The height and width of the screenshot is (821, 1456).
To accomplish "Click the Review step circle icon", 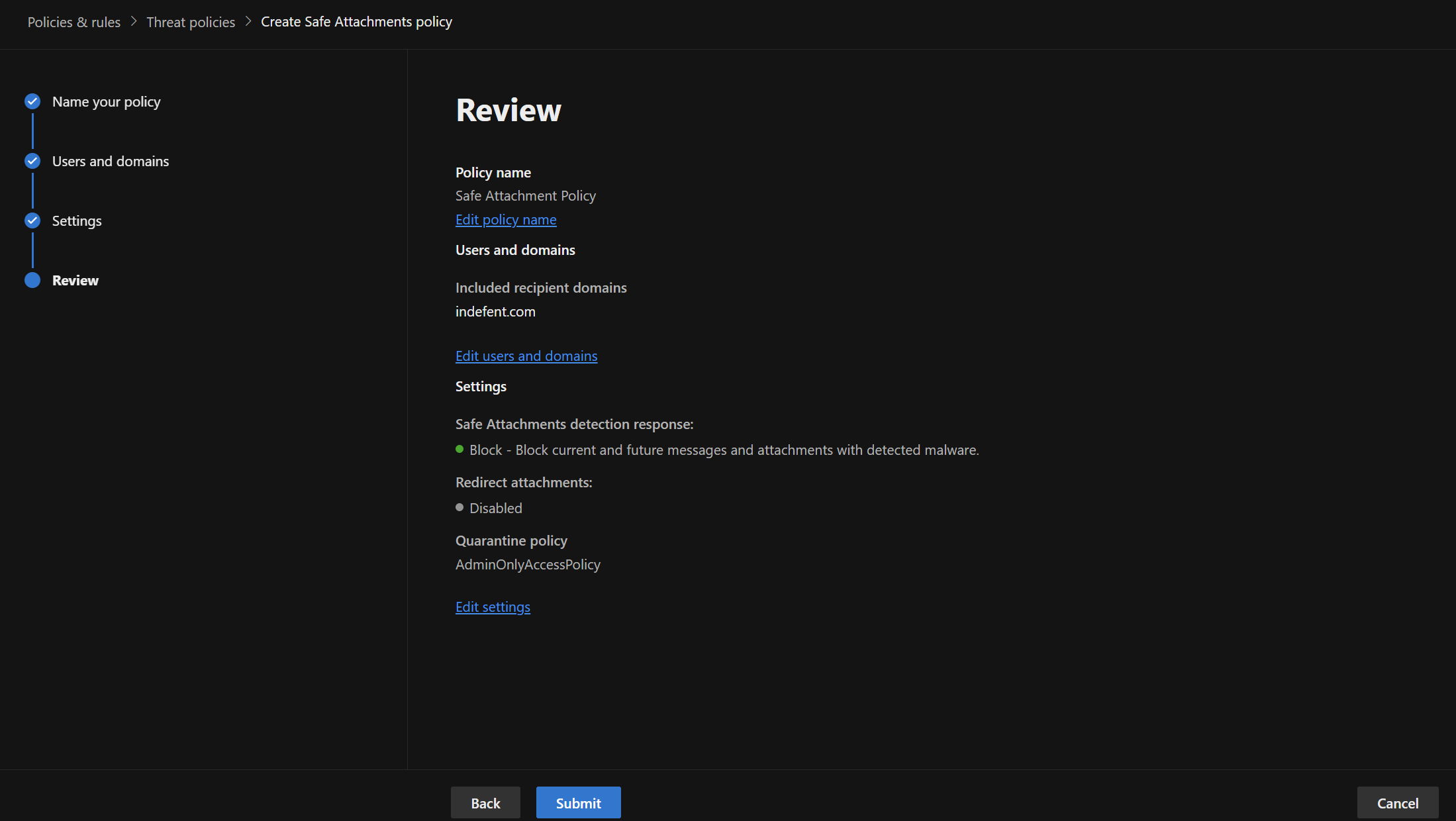I will coord(32,280).
